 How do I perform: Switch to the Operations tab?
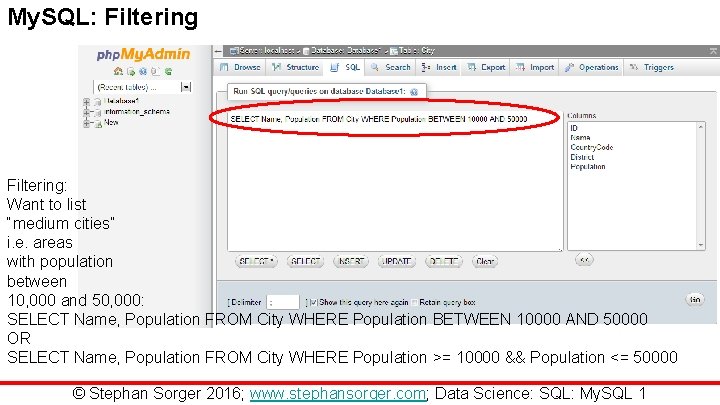[592, 67]
